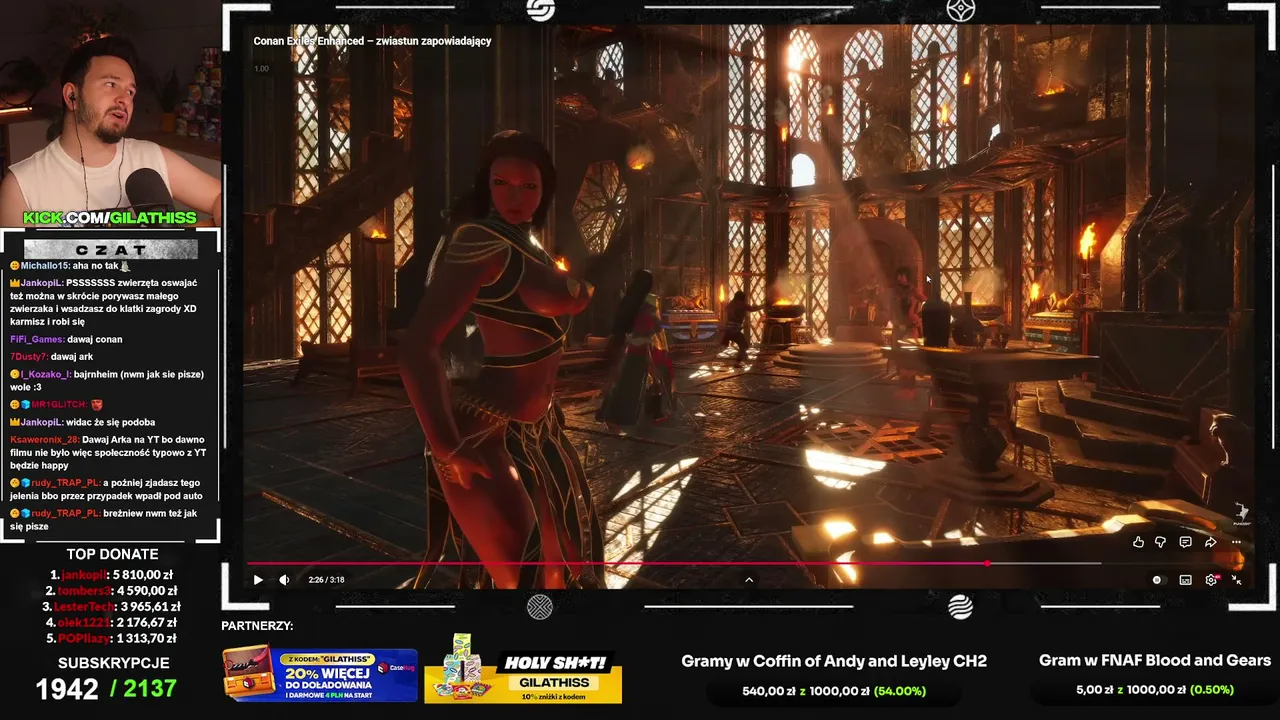
Task: Click the SUBSKRYPCJE heading
Action: [x=113, y=663]
